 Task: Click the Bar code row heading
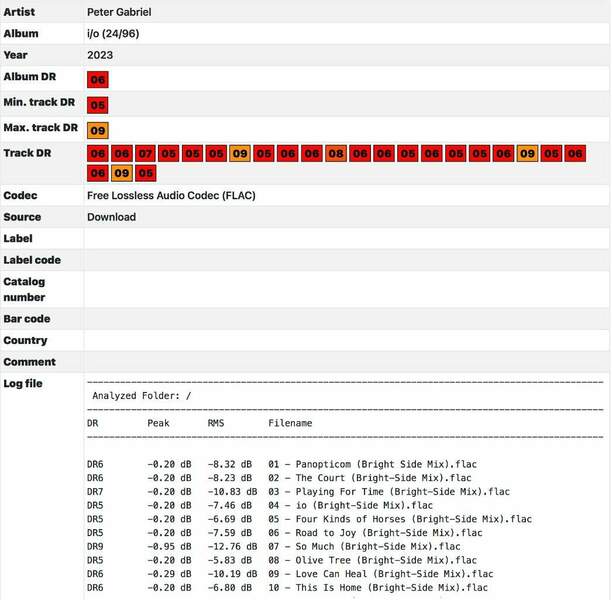click(27, 319)
